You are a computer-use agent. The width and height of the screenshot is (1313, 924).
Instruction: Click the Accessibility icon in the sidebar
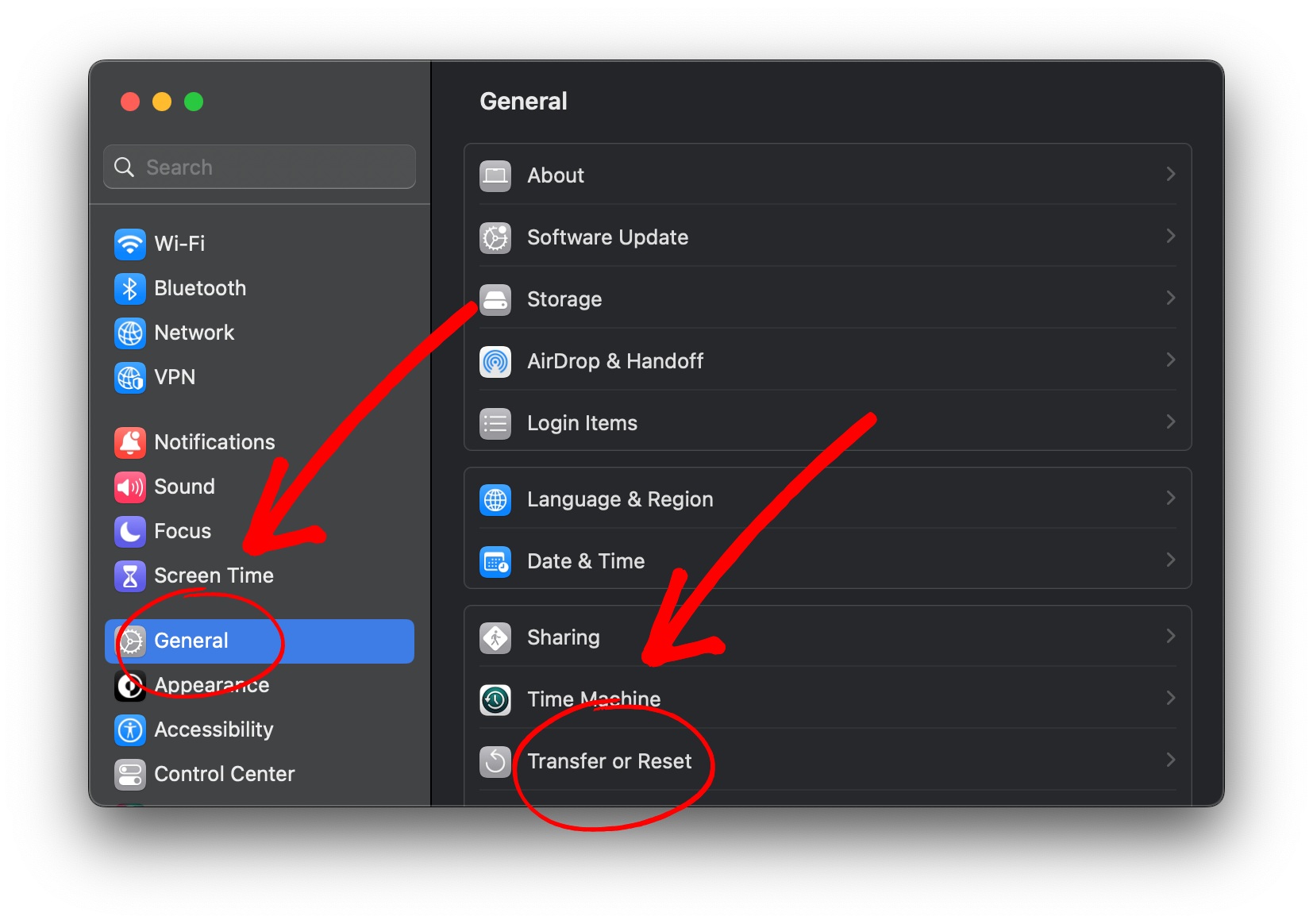pos(130,730)
